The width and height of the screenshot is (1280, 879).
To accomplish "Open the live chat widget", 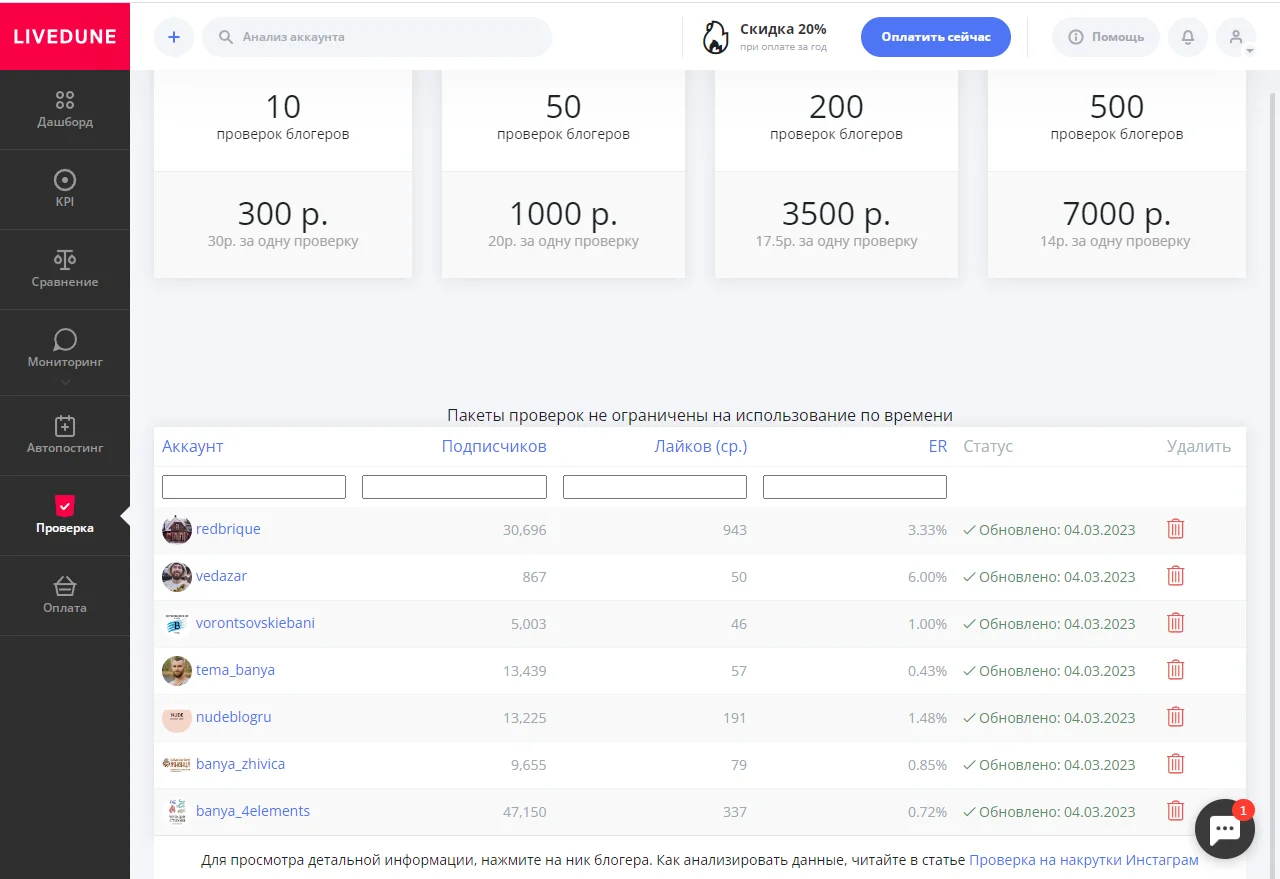I will tap(1225, 829).
